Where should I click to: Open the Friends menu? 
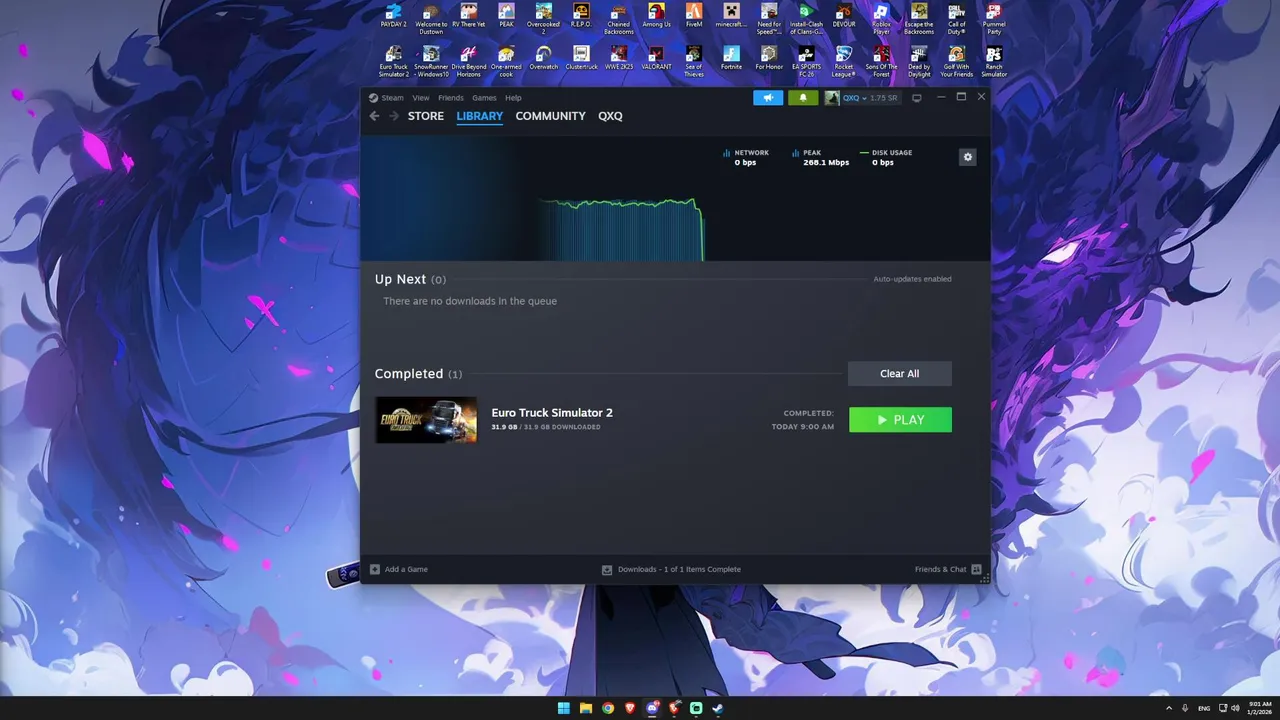pyautogui.click(x=451, y=98)
